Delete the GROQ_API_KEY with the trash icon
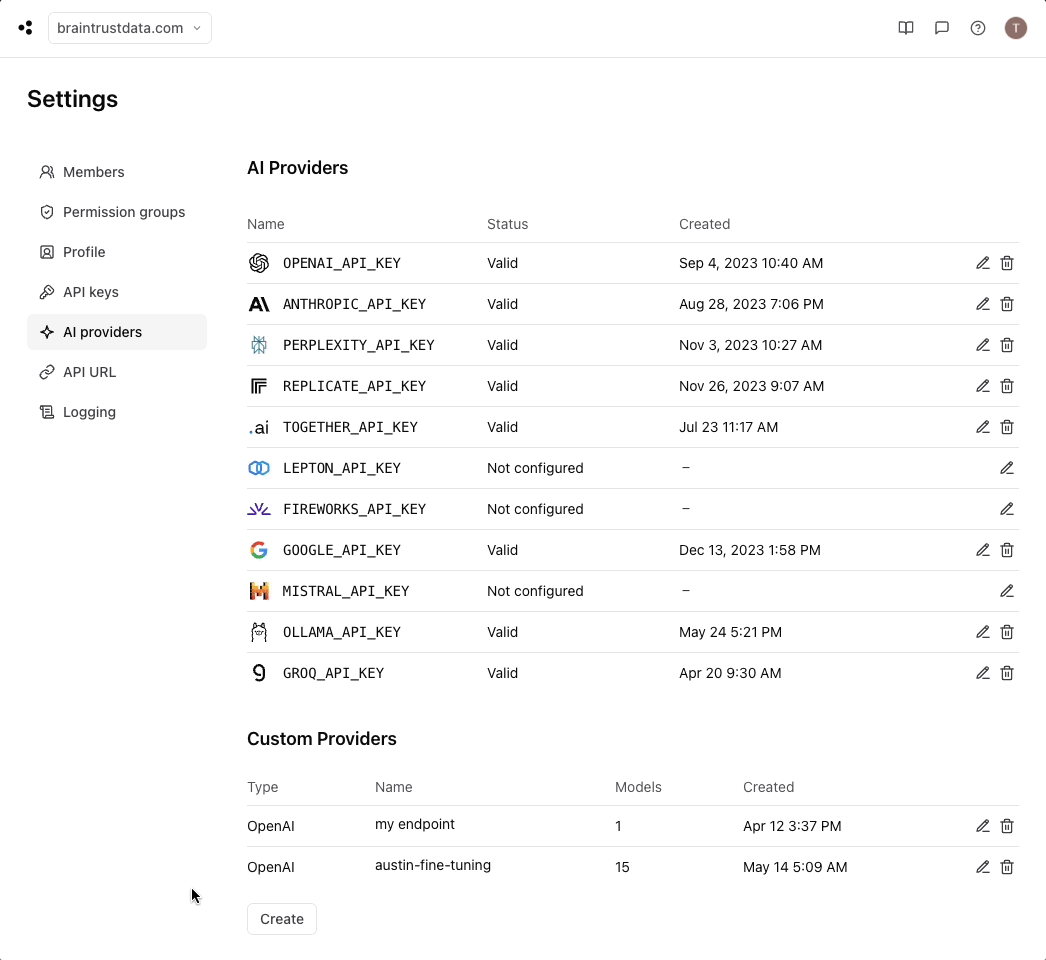Screen dimensions: 1046x960 (x=1007, y=673)
